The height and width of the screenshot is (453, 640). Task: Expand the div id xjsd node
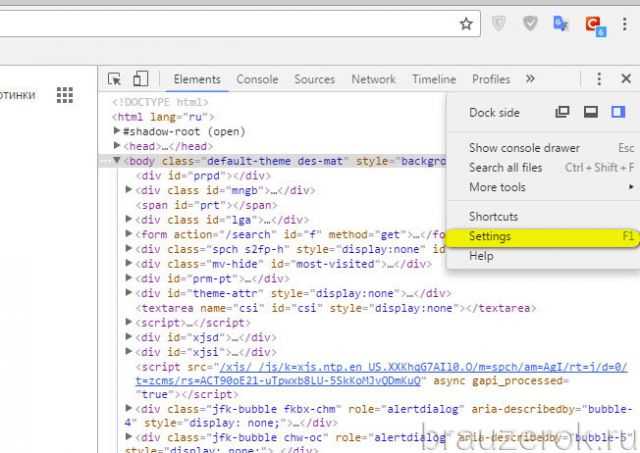coord(129,336)
